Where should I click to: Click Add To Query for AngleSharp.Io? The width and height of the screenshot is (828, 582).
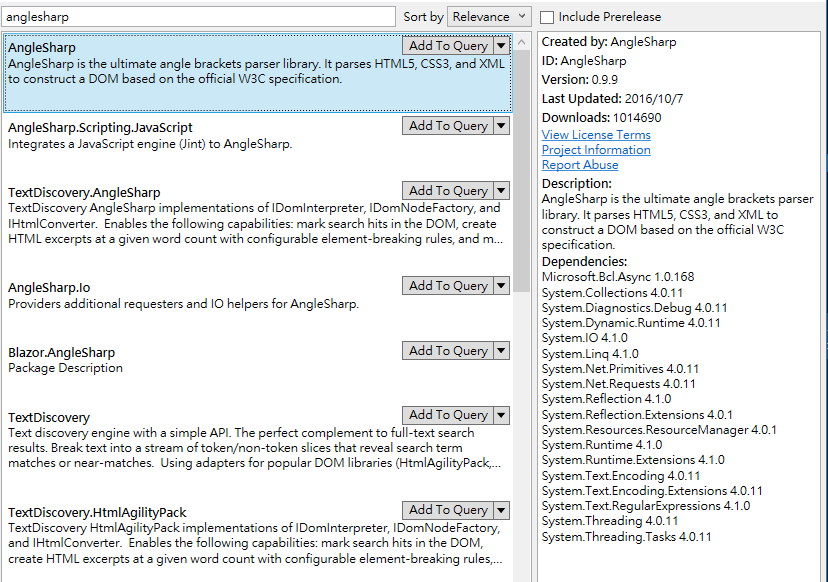coord(448,286)
